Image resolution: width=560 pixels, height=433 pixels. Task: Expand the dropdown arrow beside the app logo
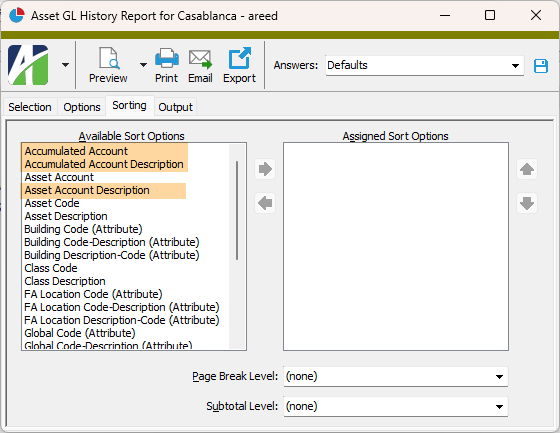65,65
